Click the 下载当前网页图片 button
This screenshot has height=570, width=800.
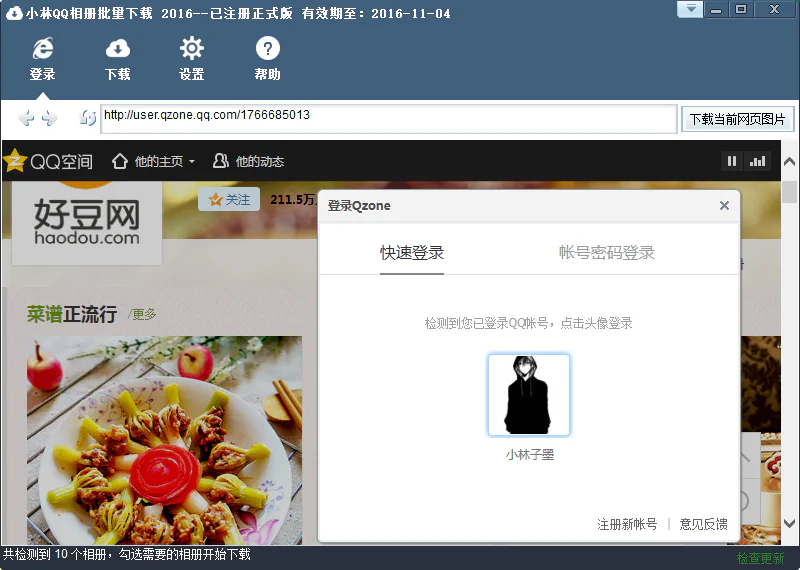(x=738, y=119)
